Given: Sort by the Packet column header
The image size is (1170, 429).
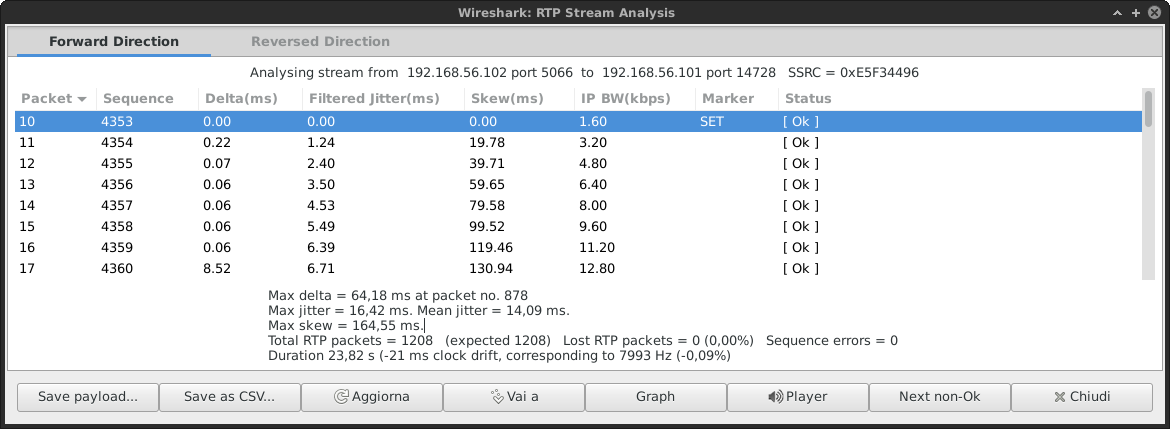Looking at the screenshot, I should pyautogui.click(x=54, y=98).
